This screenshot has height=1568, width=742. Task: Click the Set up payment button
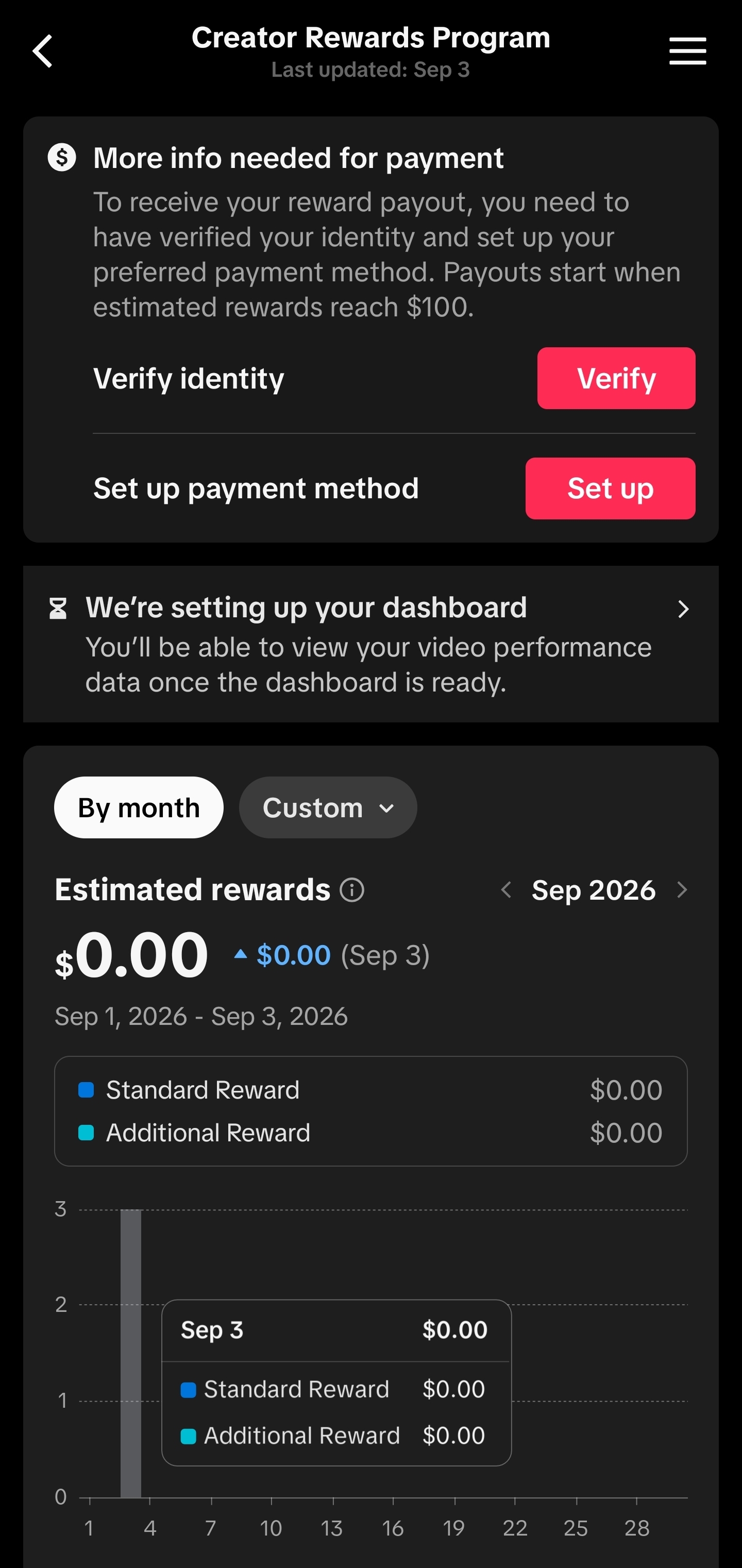[610, 488]
